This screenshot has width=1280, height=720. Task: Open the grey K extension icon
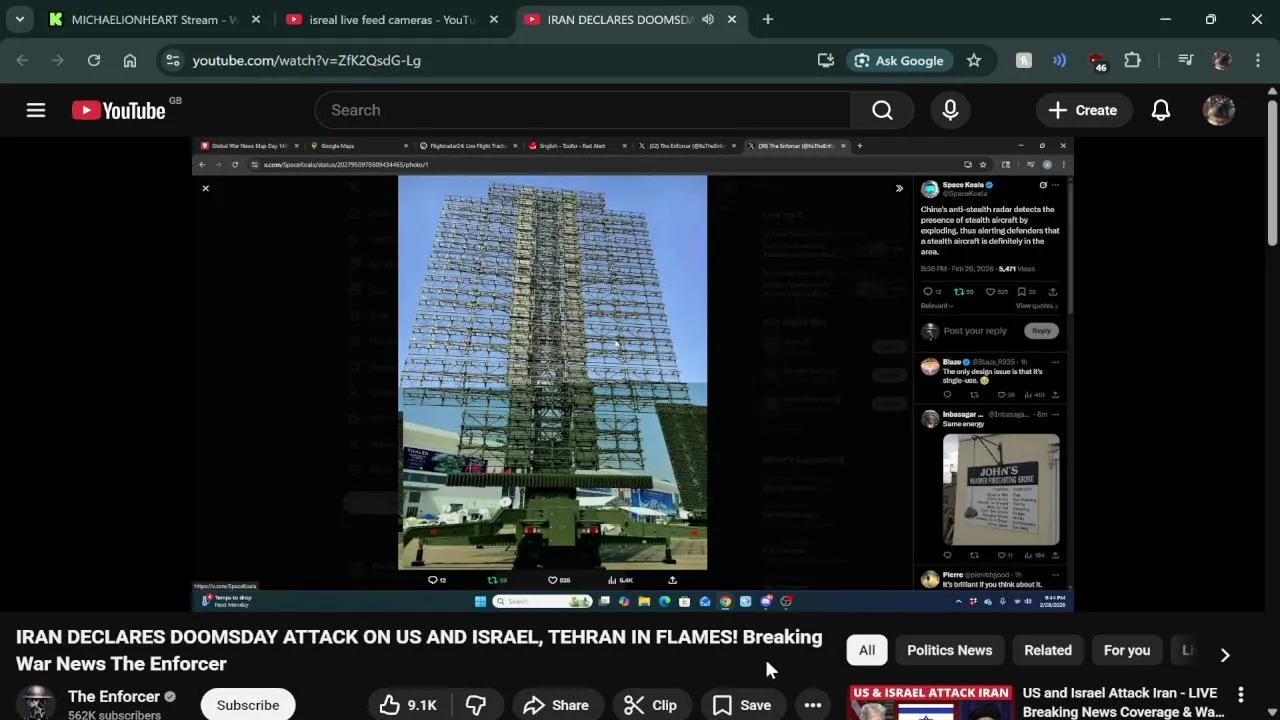(1024, 60)
